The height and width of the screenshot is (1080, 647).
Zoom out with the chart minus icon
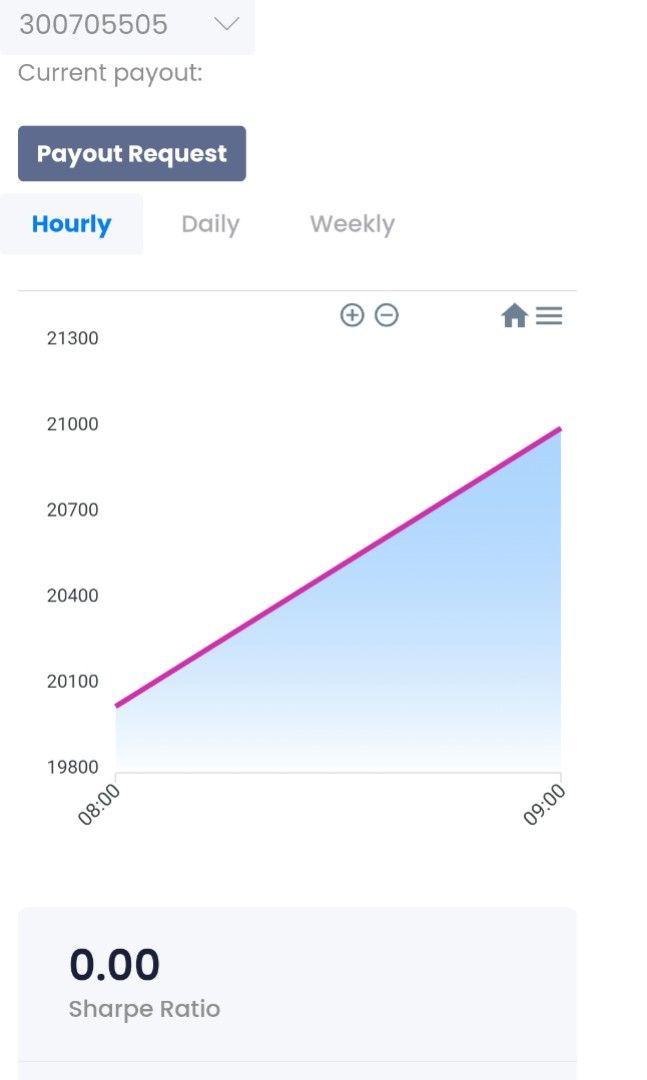click(x=387, y=315)
